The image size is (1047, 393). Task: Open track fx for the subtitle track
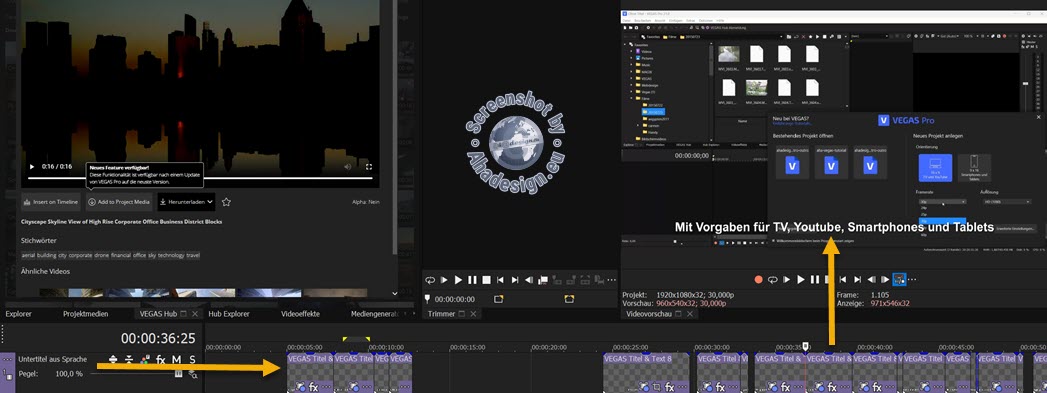[x=160, y=359]
